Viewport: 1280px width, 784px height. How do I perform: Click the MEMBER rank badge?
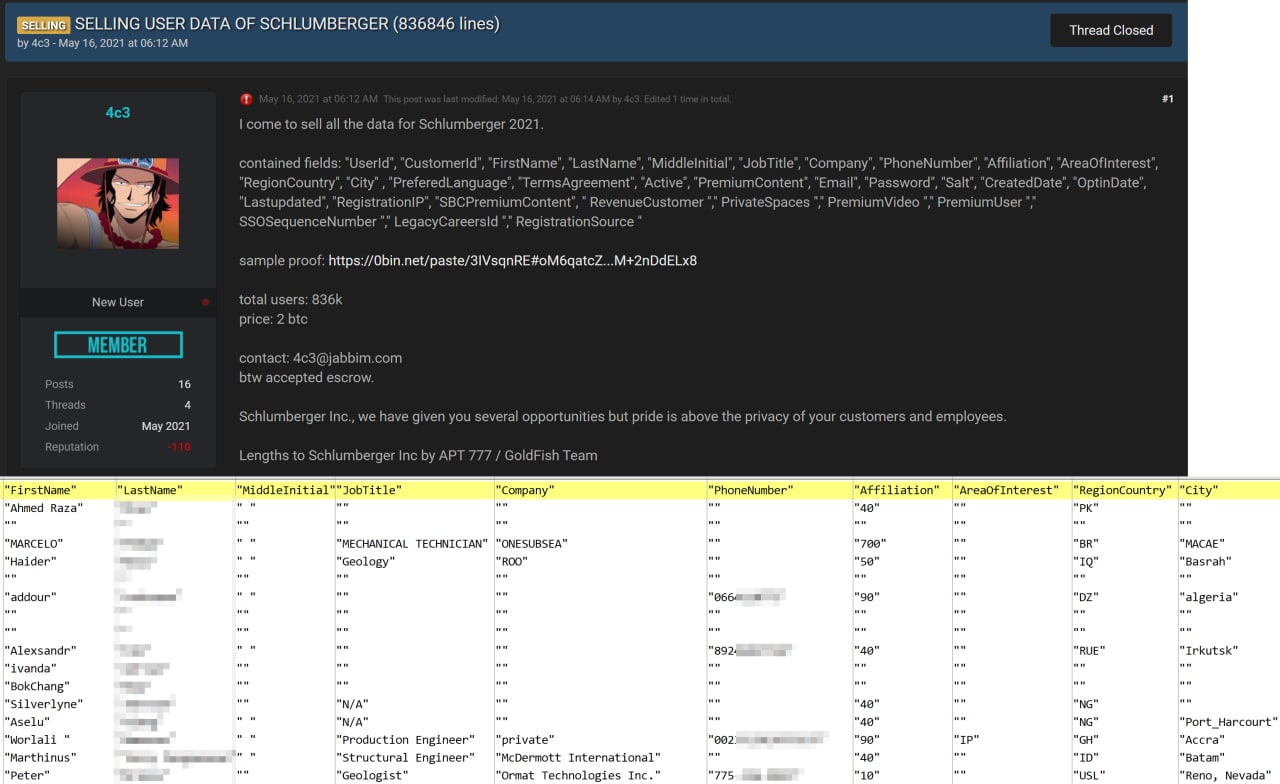[x=118, y=345]
